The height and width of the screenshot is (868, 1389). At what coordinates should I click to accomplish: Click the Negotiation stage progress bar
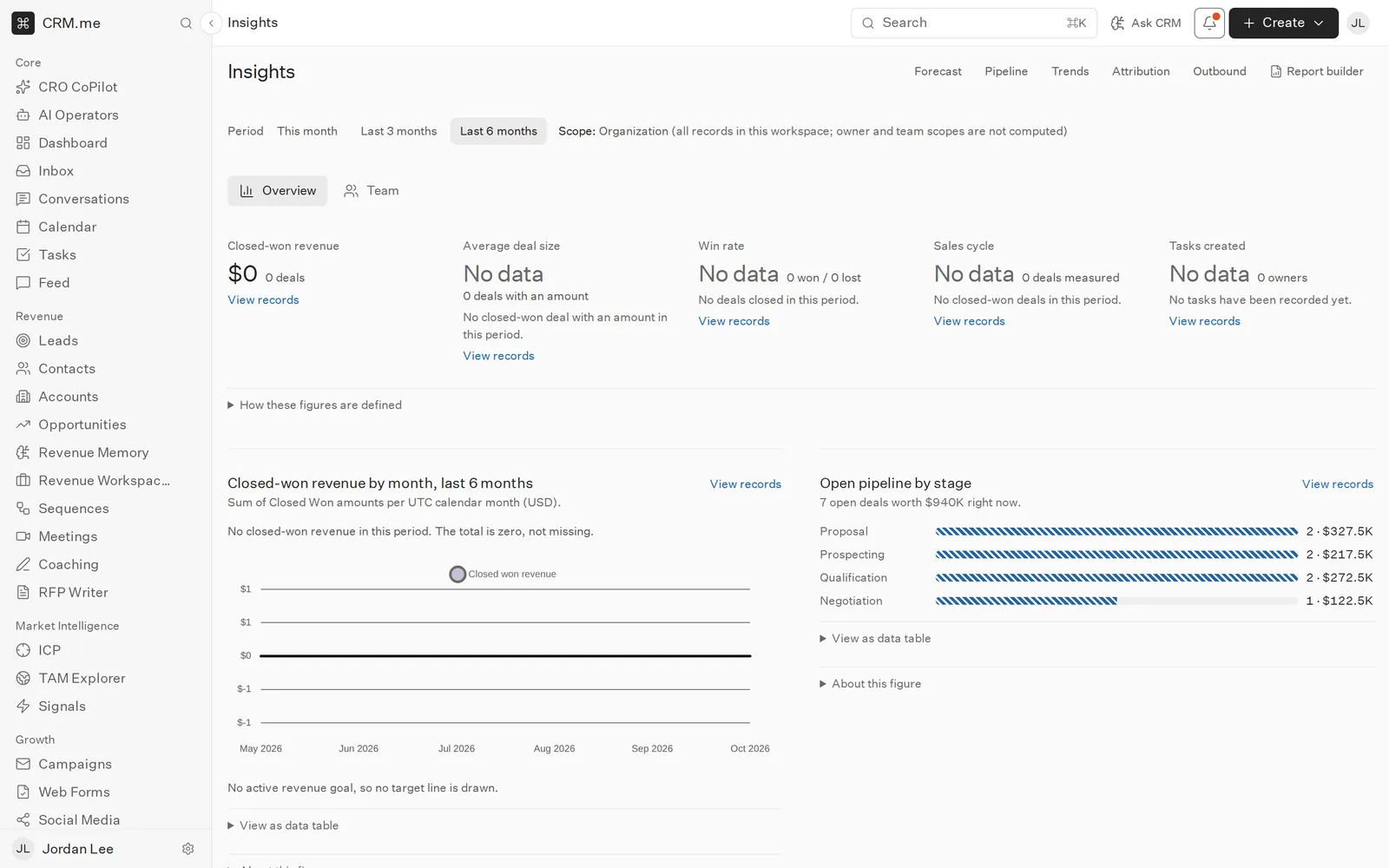(1116, 601)
